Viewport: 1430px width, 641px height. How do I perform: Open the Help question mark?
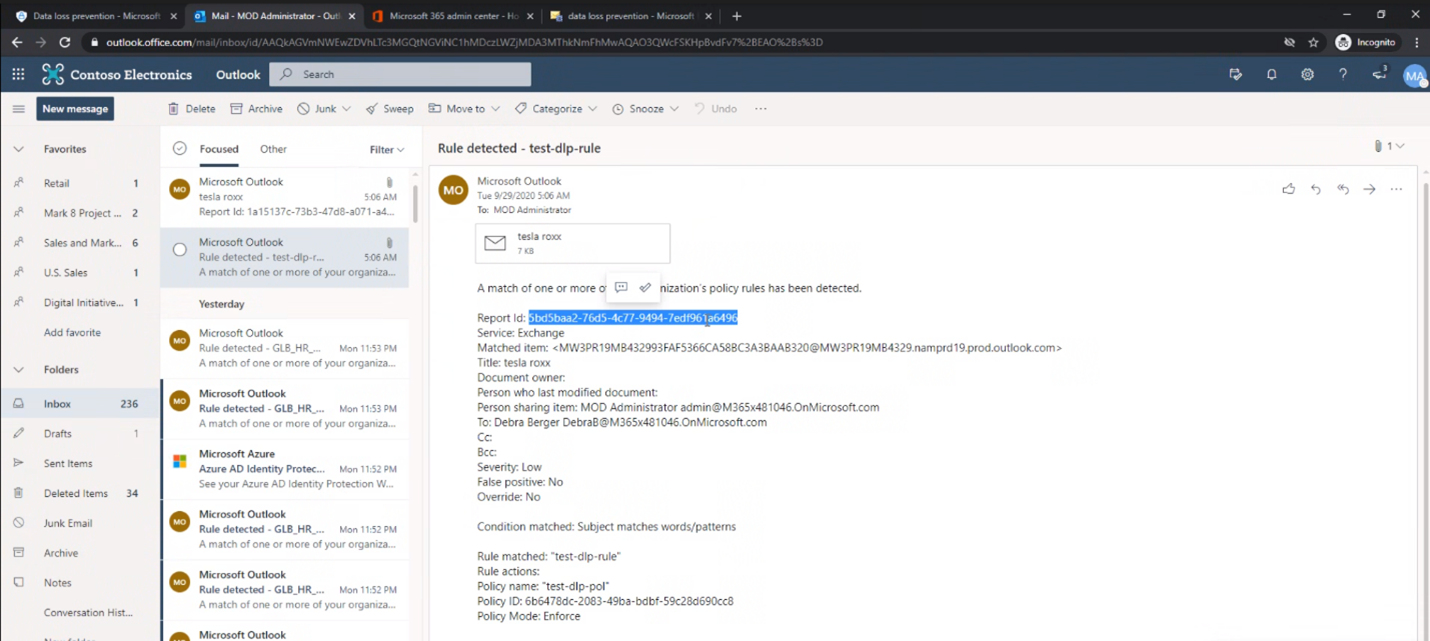pos(1343,74)
